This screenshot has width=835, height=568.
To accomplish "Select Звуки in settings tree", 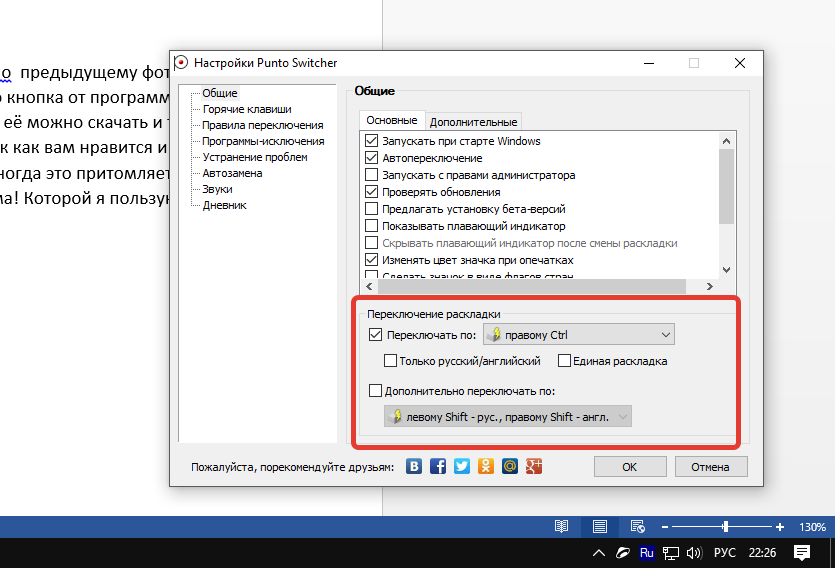I will coord(217,189).
